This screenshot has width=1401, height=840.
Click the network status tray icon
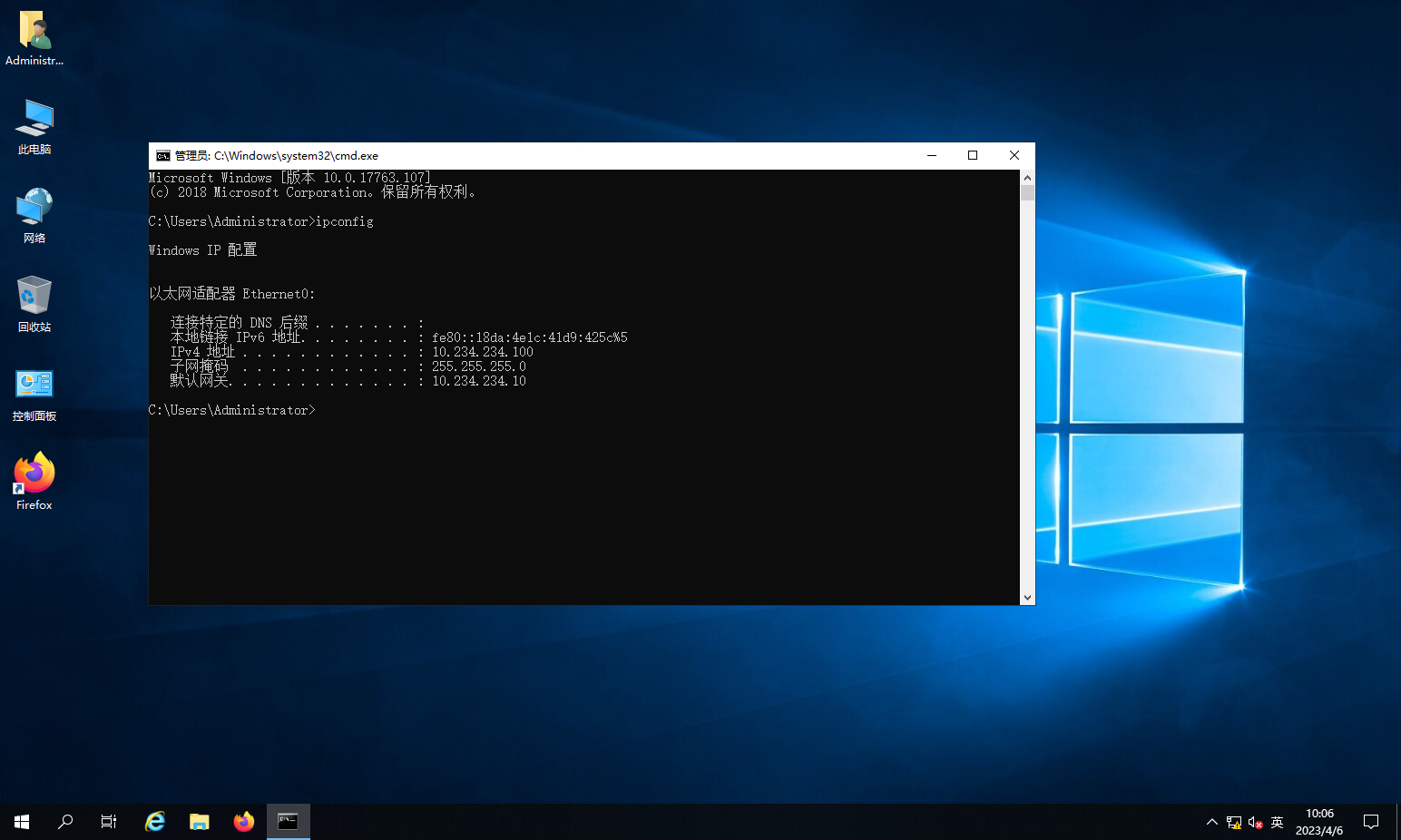point(1234,822)
